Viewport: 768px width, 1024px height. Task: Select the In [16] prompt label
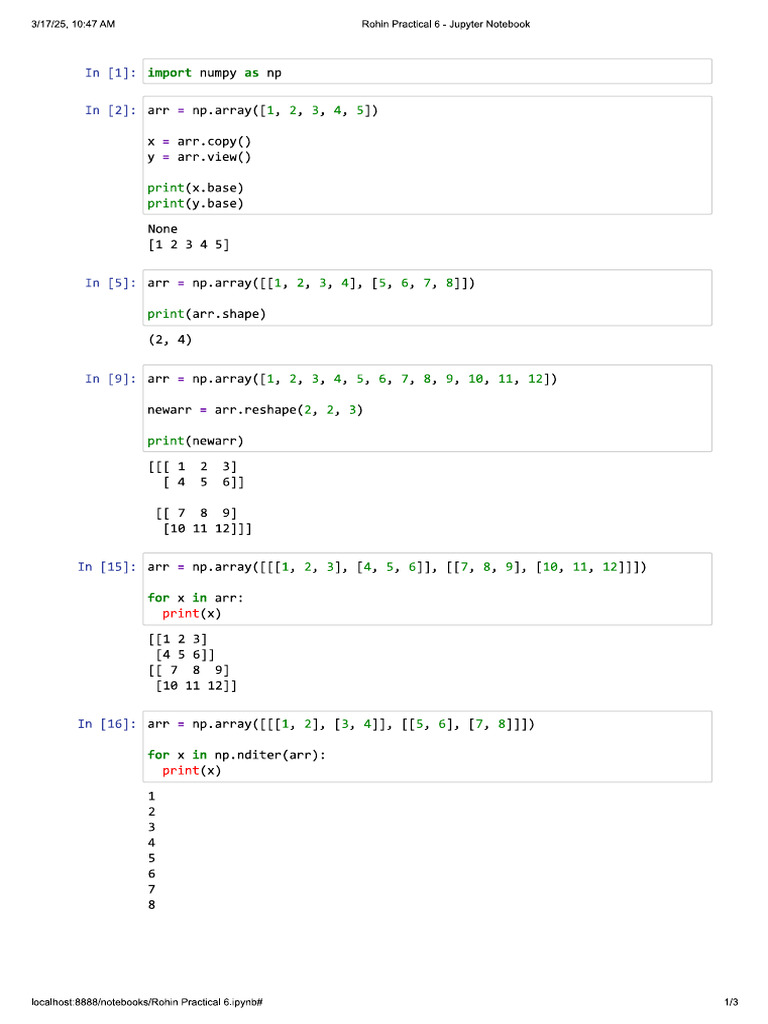[106, 724]
